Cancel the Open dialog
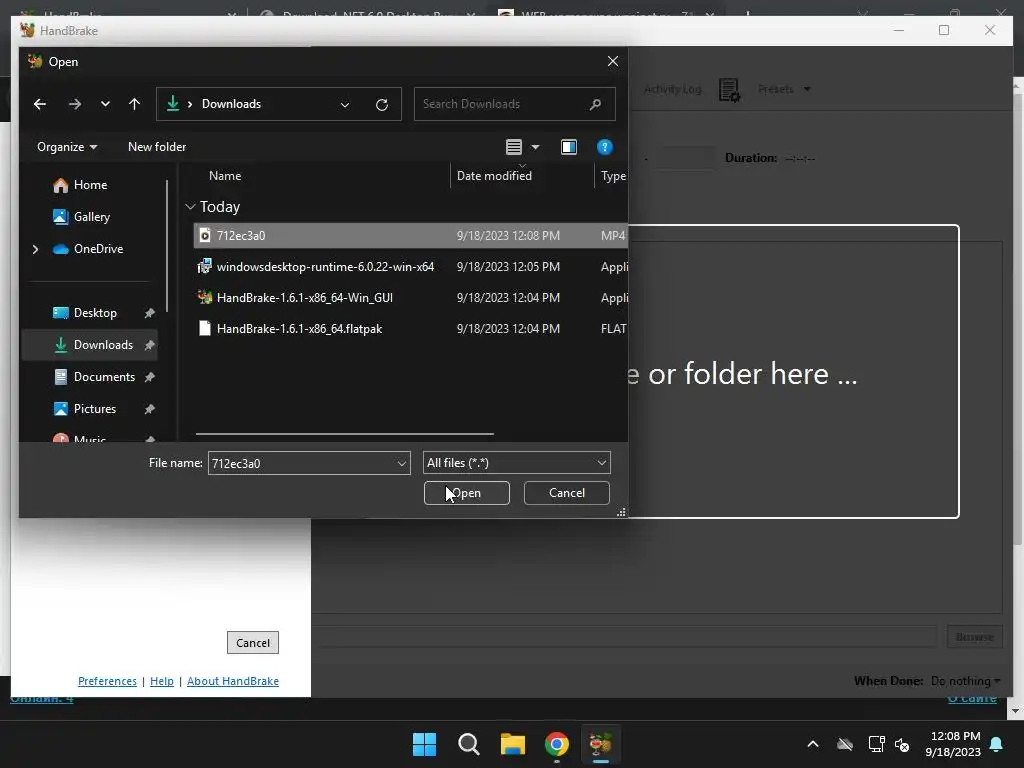This screenshot has height=768, width=1024. pyautogui.click(x=566, y=493)
